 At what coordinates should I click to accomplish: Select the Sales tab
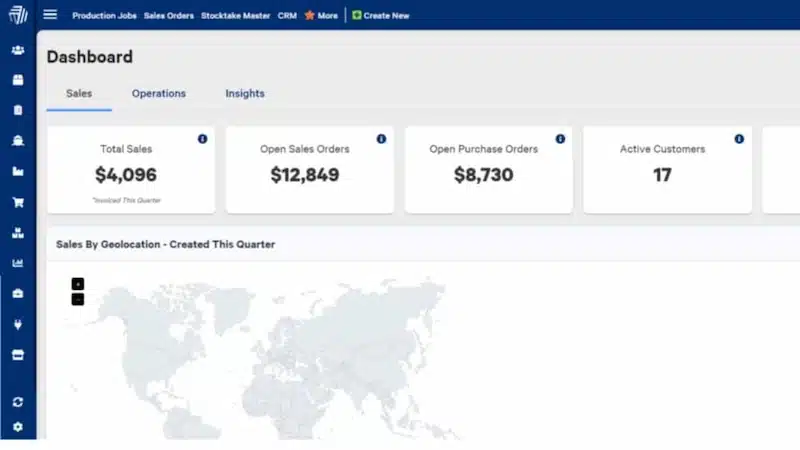point(79,93)
